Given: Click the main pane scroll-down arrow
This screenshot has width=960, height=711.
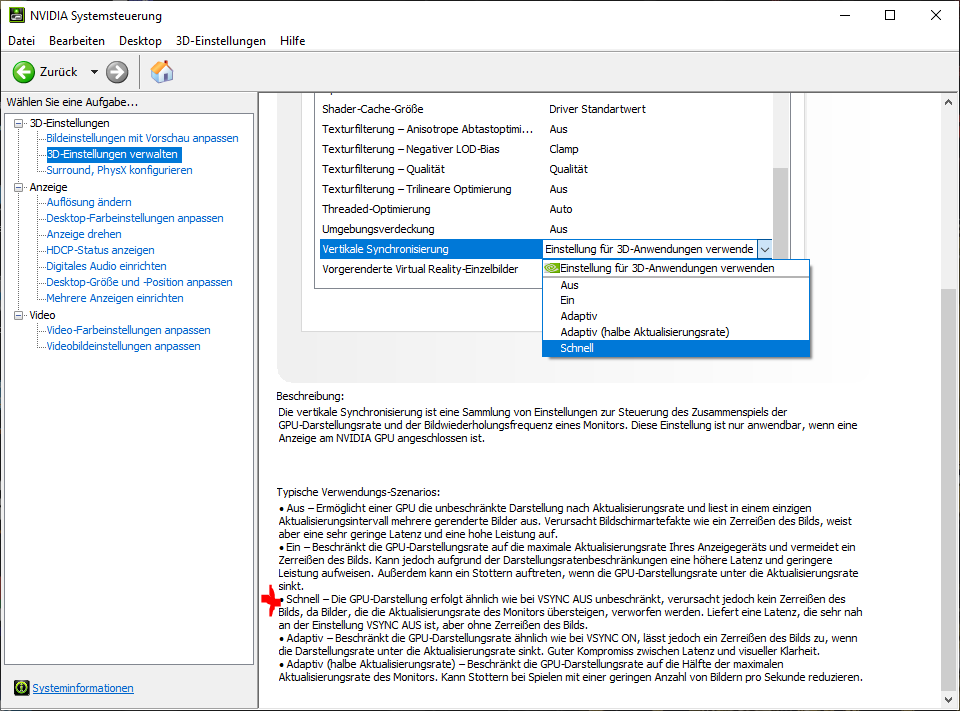Looking at the screenshot, I should pyautogui.click(x=948, y=699).
